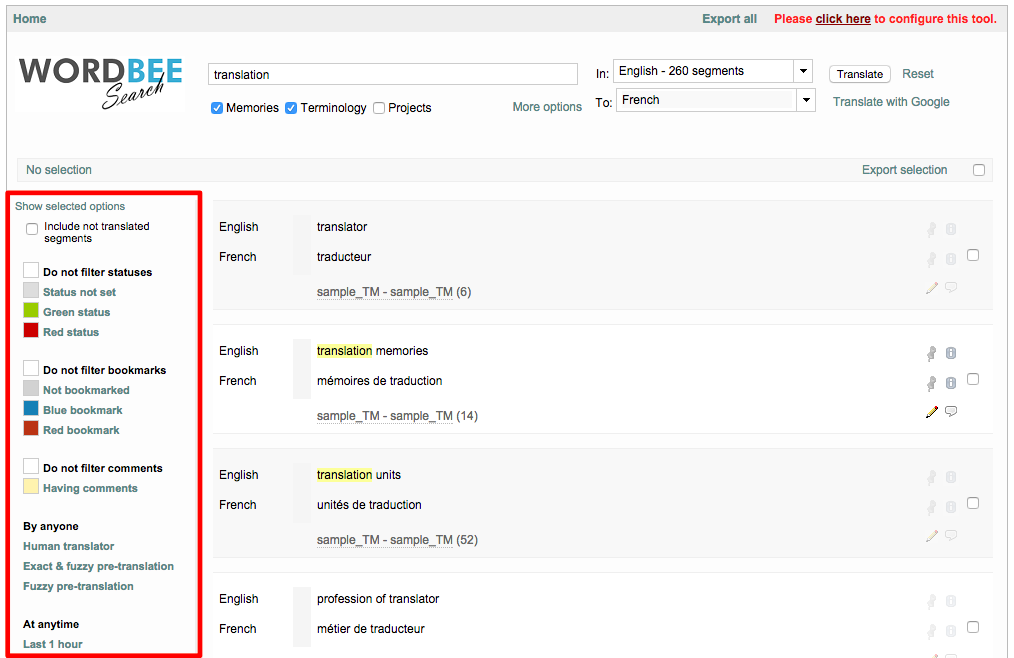Click pin icon on 'translation memories' English row

click(x=932, y=353)
